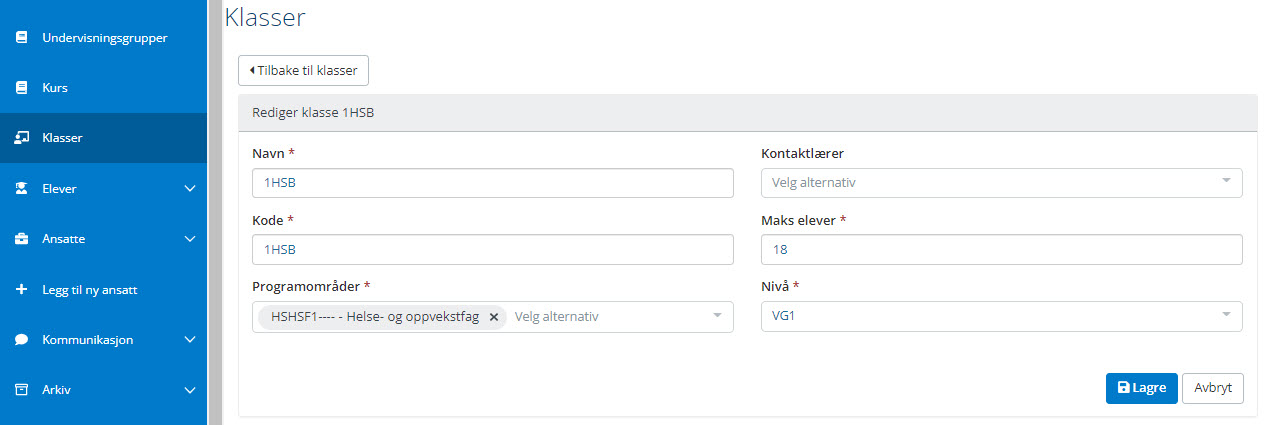1266x425 pixels.
Task: Click the Undervisningsgrupper book icon
Action: (21, 38)
